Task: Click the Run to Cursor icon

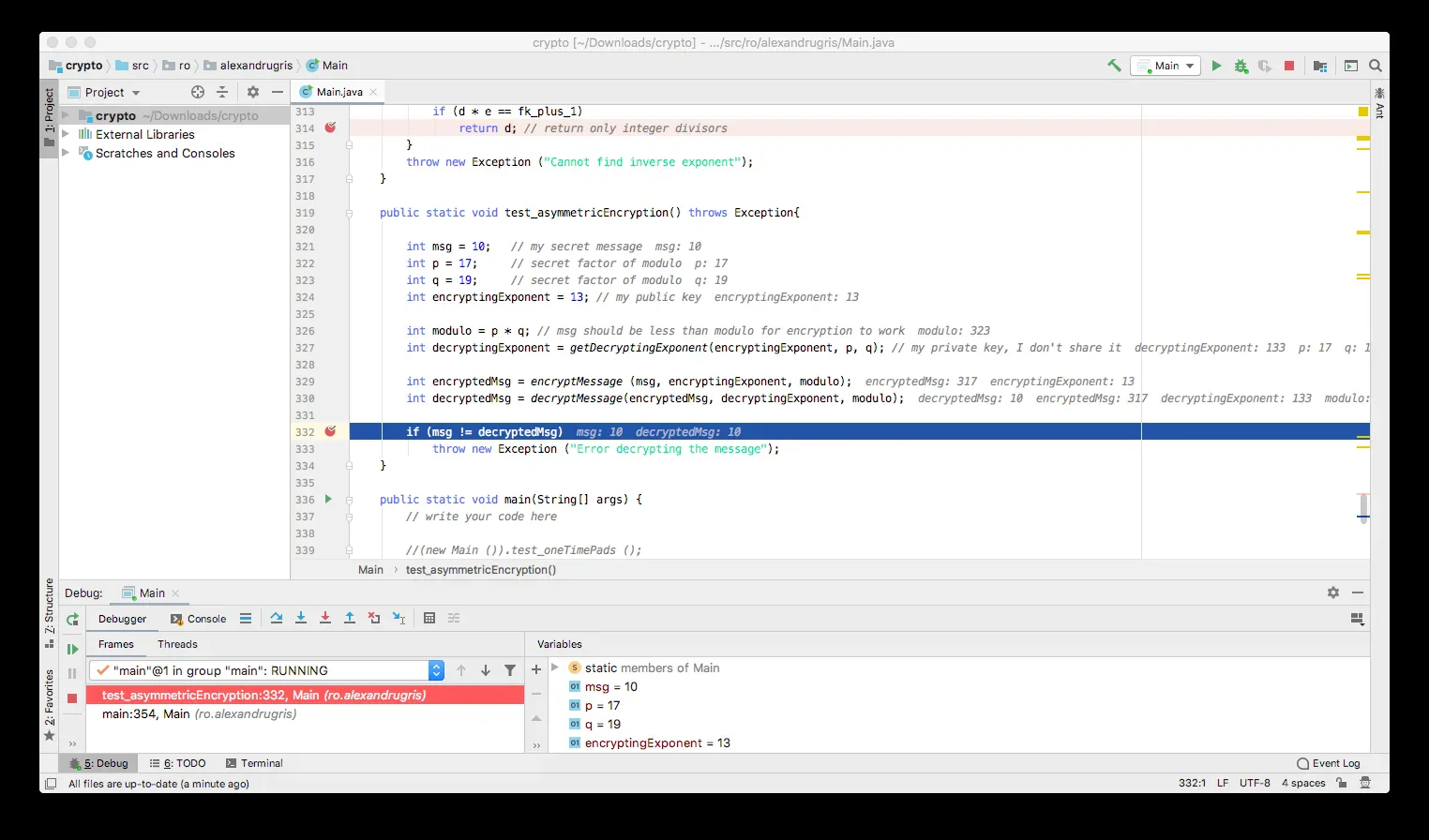Action: pyautogui.click(x=399, y=618)
